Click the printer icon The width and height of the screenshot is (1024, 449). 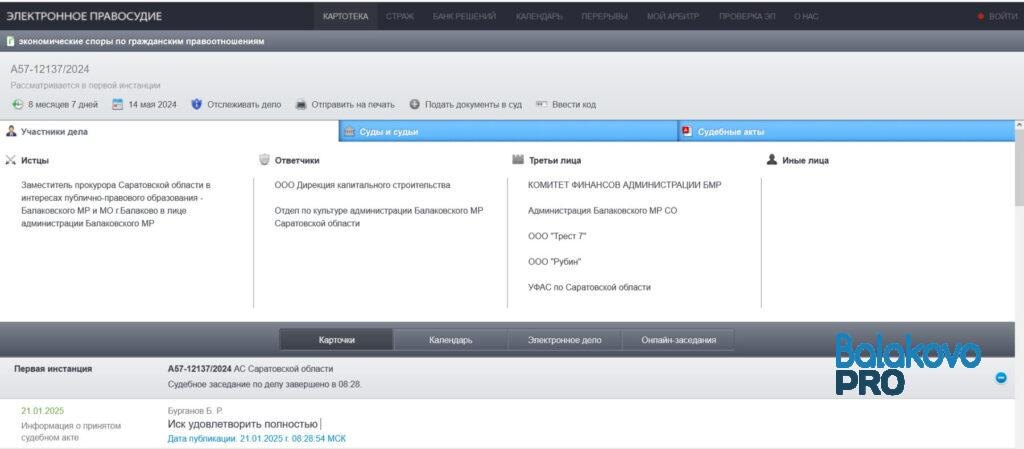[301, 104]
